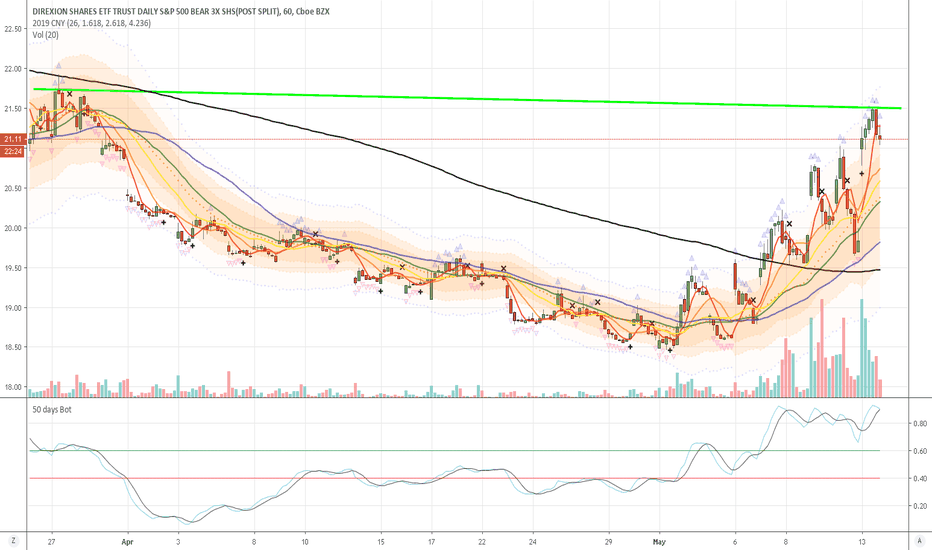Click the countdown label 22:24
This screenshot has height=550, width=932.
pyautogui.click(x=13, y=152)
